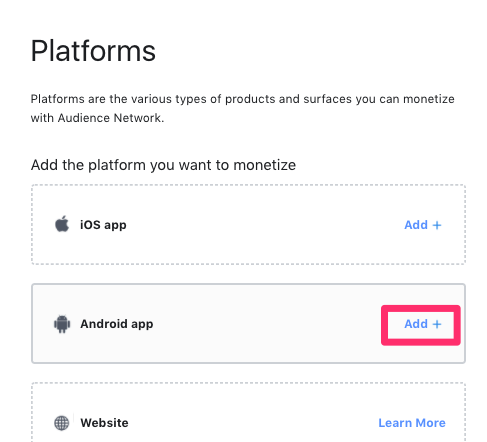Click the word 'monetize' in the description
This screenshot has height=442, width=487.
[429, 99]
